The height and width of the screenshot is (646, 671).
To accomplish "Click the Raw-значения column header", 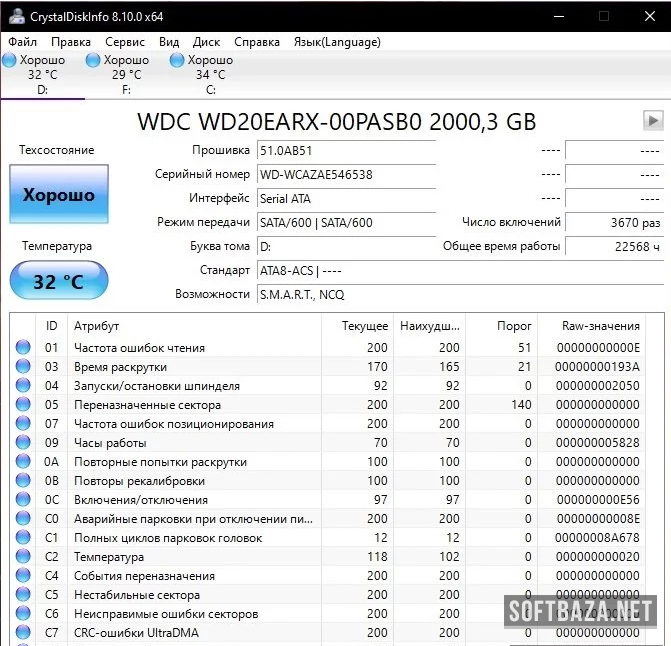I will point(600,326).
